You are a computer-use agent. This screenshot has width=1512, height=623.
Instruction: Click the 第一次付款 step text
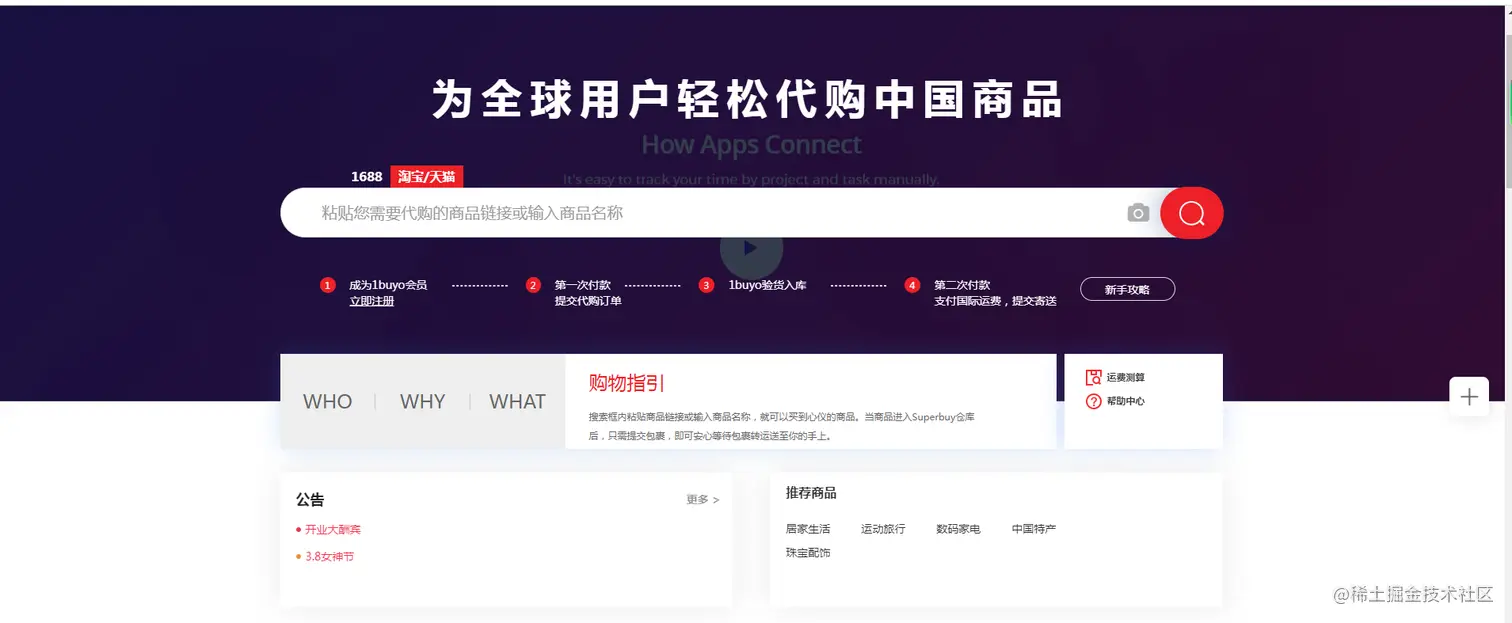point(583,285)
